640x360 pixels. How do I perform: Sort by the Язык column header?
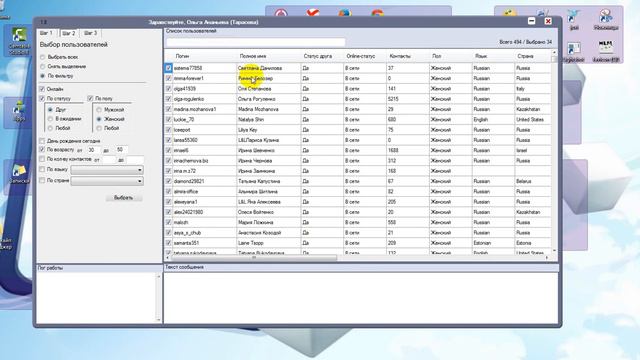pyautogui.click(x=481, y=56)
